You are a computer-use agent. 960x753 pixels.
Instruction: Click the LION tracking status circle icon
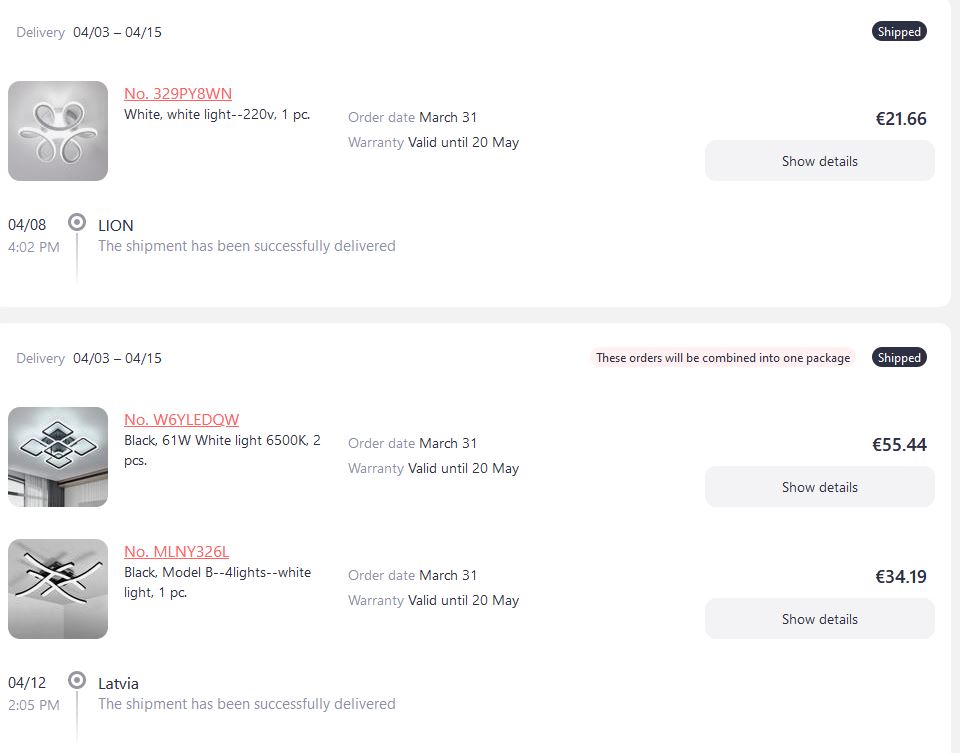click(77, 222)
